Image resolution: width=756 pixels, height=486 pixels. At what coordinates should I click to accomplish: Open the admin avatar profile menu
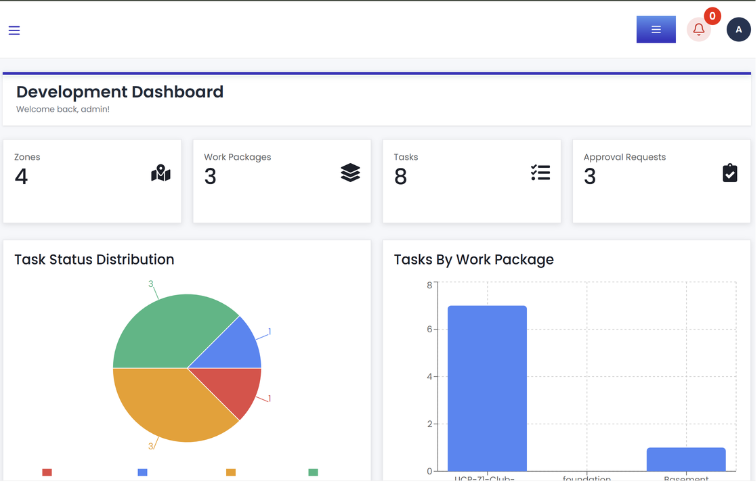(738, 29)
